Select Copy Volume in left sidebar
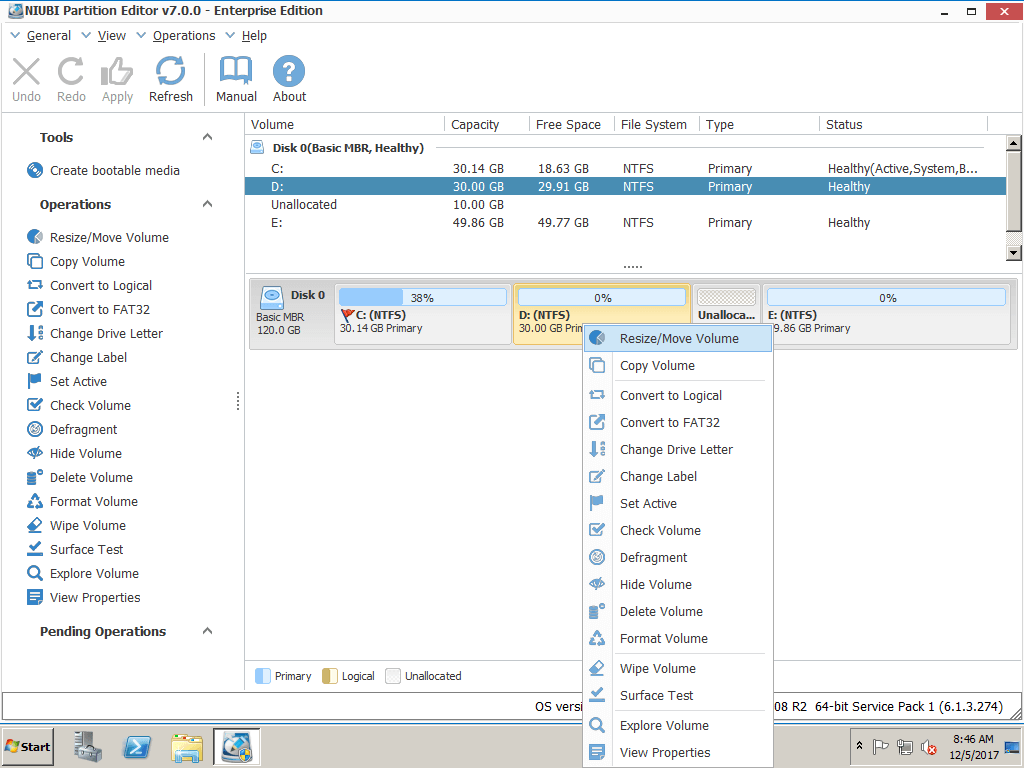Image resolution: width=1024 pixels, height=768 pixels. pyautogui.click(x=76, y=261)
